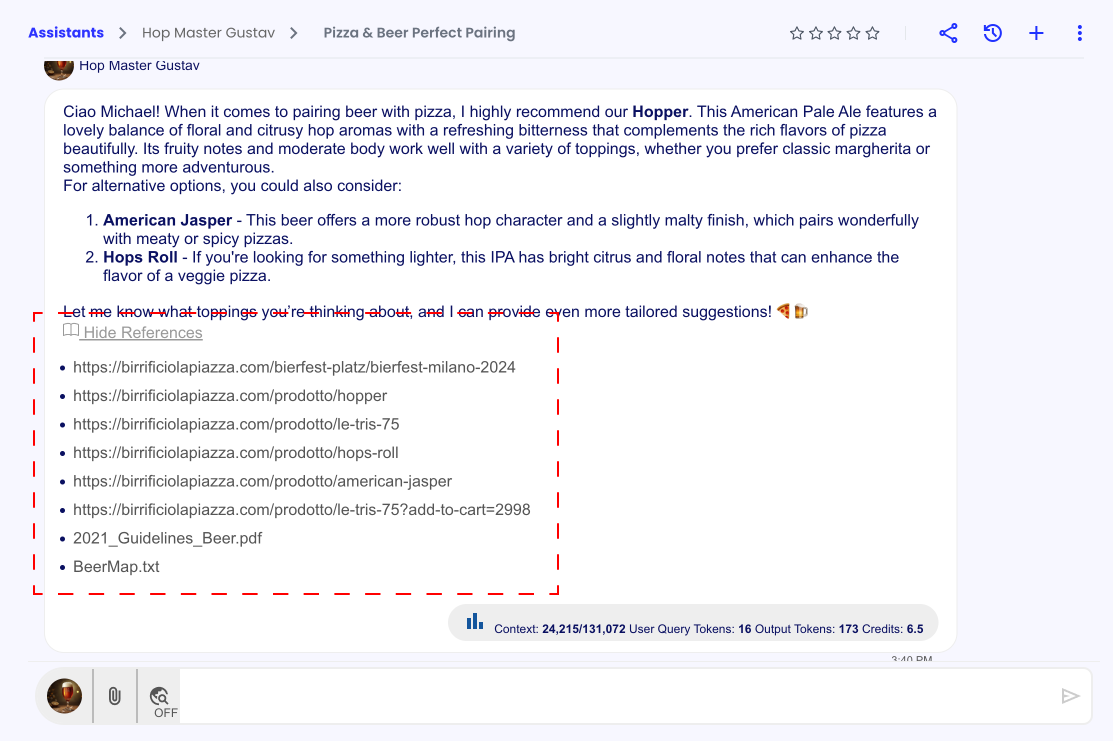Viewport: 1113px width, 741px height.
Task: Click the send message arrow icon
Action: 1070,696
